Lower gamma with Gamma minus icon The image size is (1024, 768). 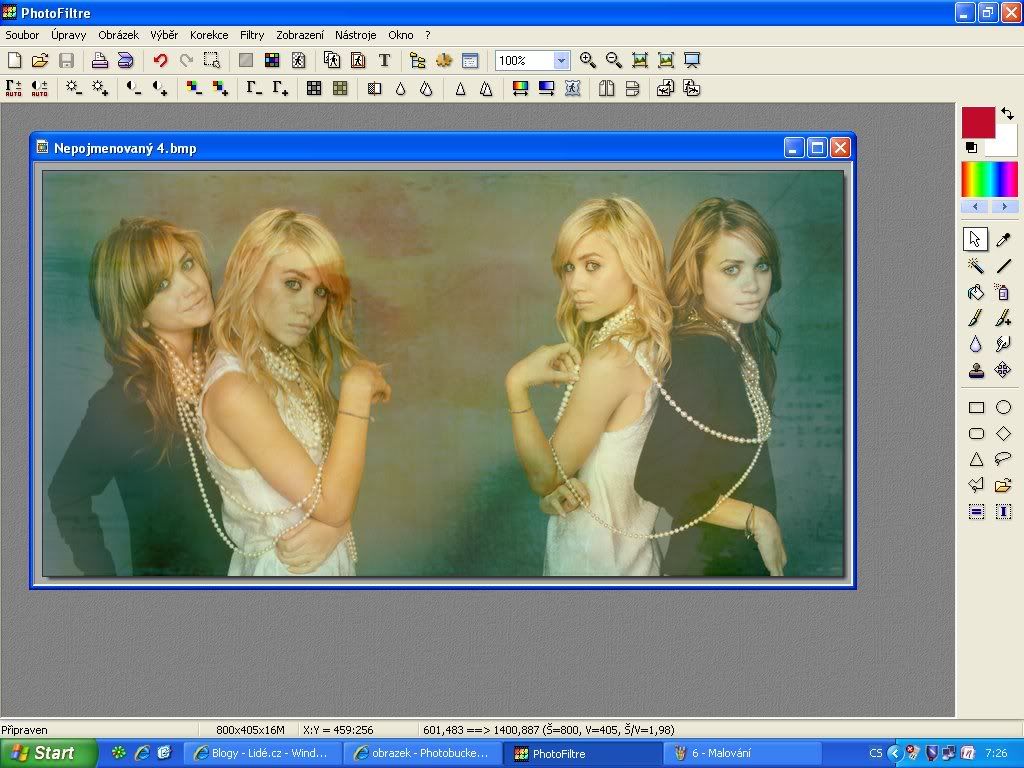254,88
